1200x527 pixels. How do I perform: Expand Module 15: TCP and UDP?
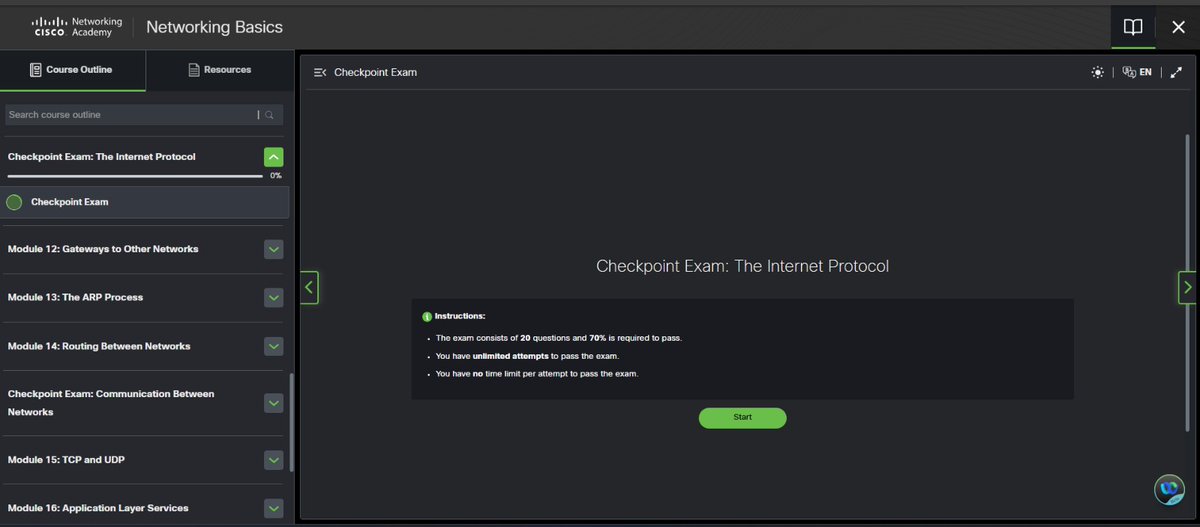pos(274,460)
